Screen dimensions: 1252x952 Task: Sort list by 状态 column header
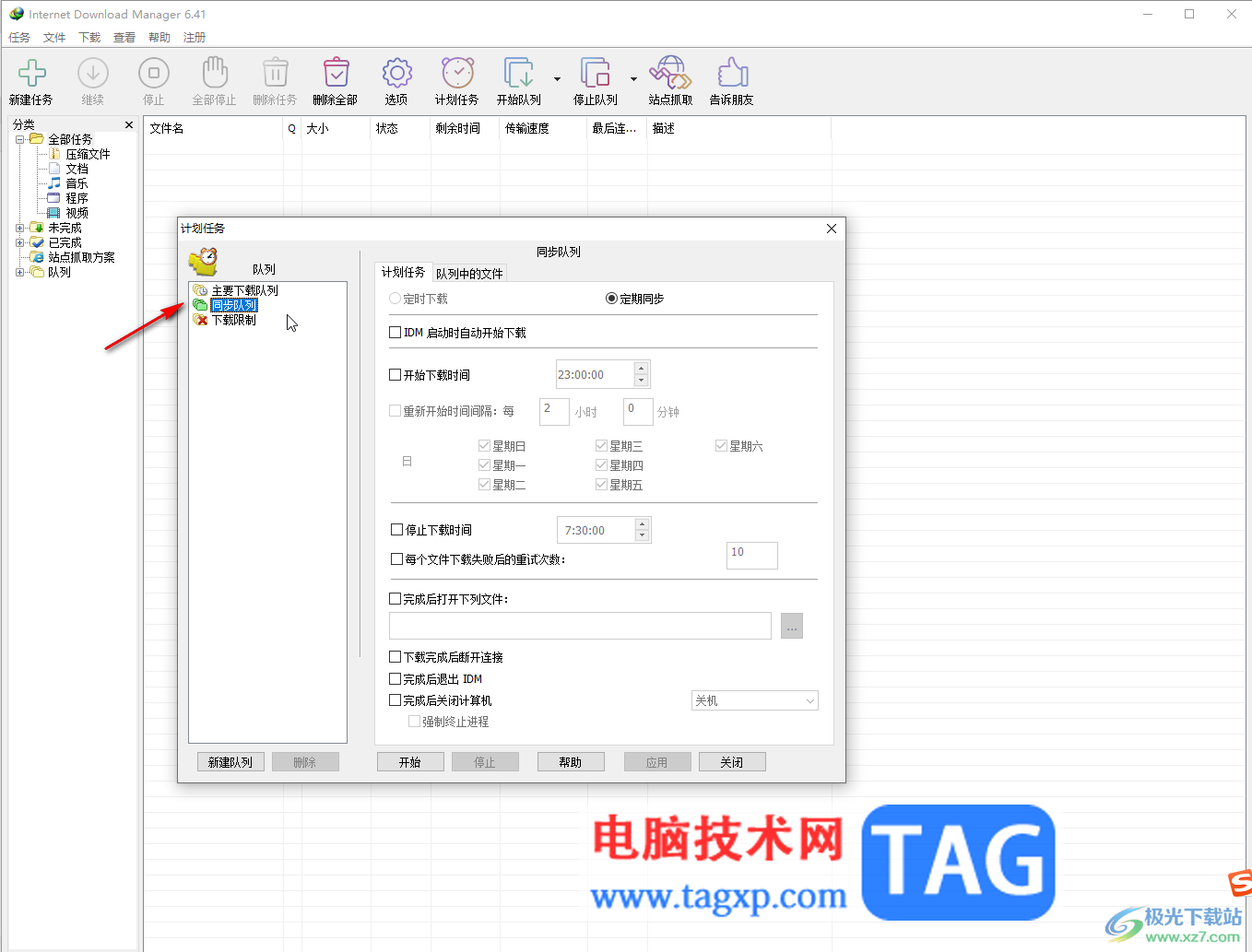click(400, 129)
